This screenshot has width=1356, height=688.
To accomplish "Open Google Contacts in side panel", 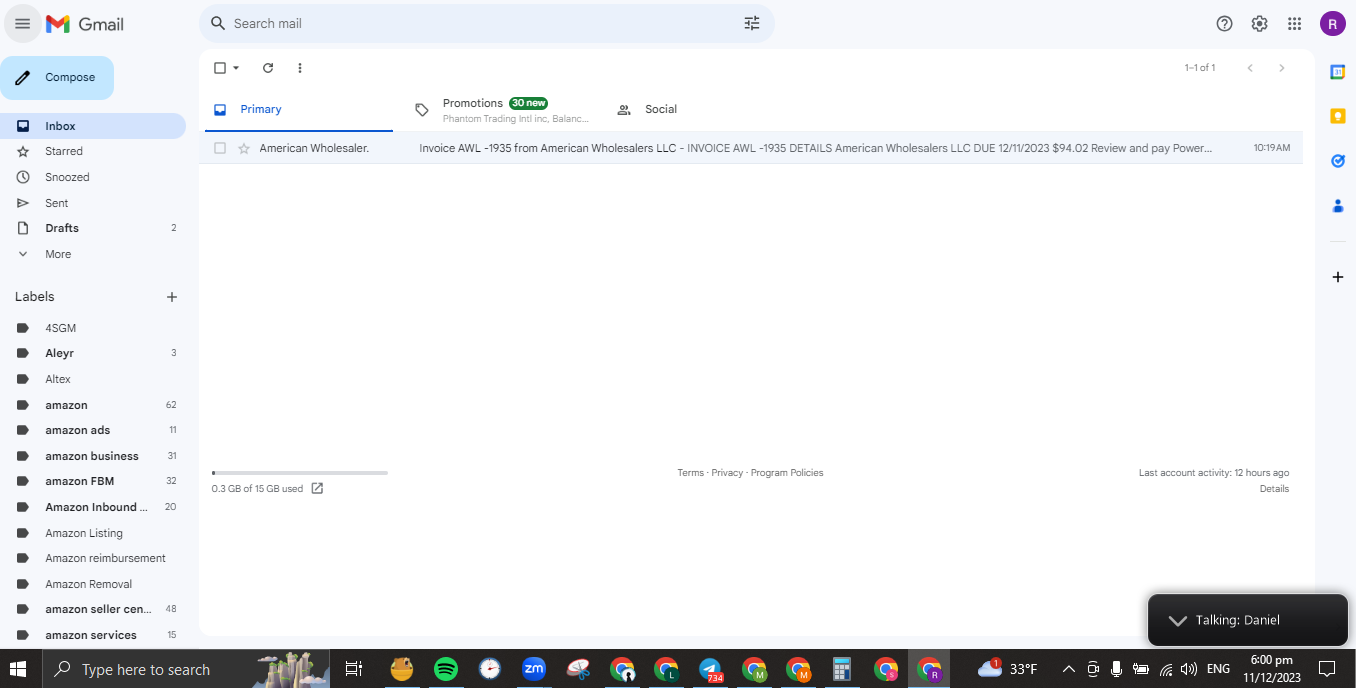I will (x=1337, y=206).
